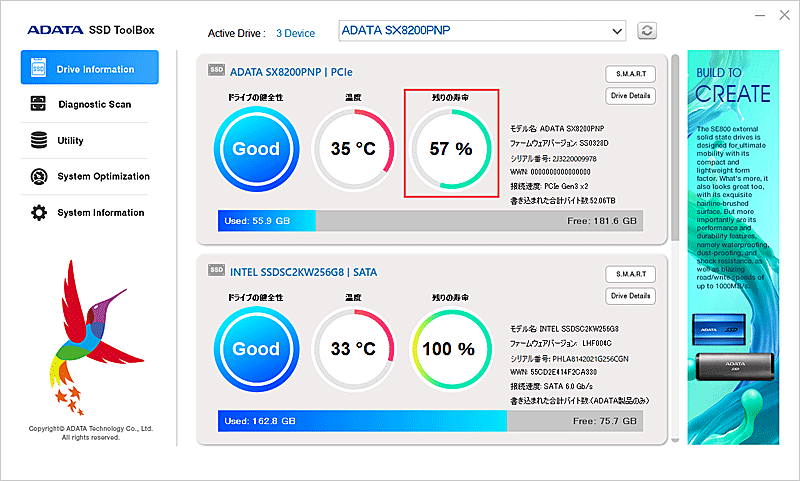Click the 35 °C temperature gauge
The height and width of the screenshot is (481, 800).
[353, 149]
